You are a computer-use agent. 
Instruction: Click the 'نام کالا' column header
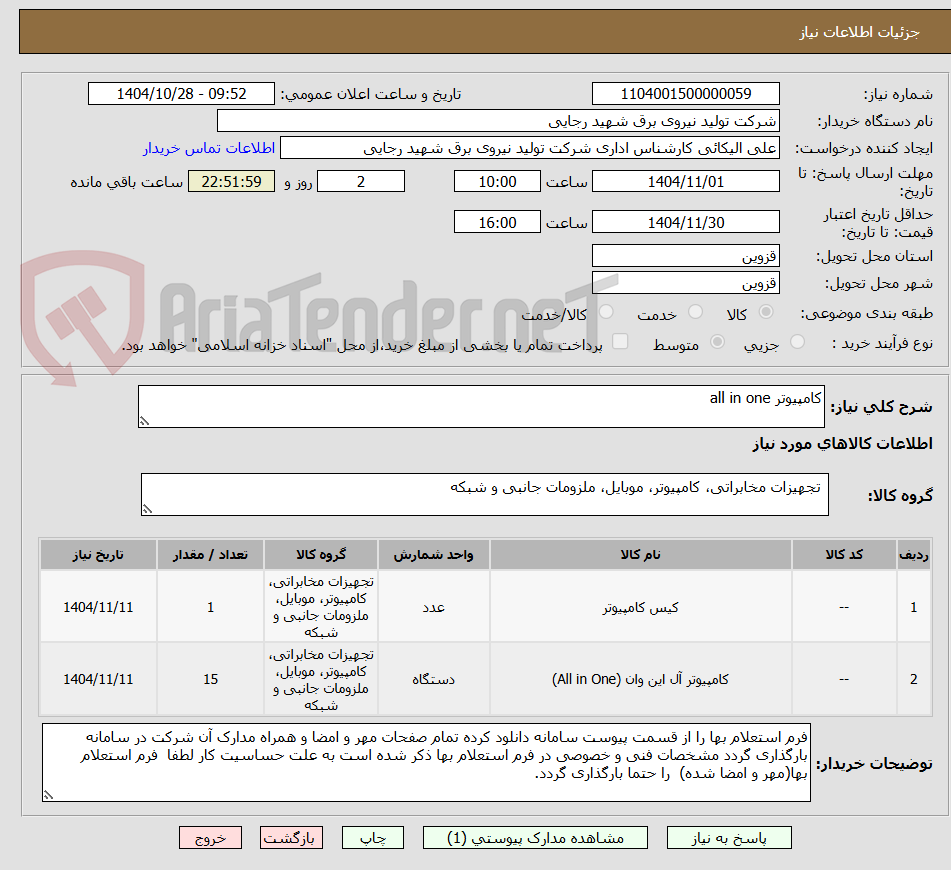pyautogui.click(x=640, y=555)
